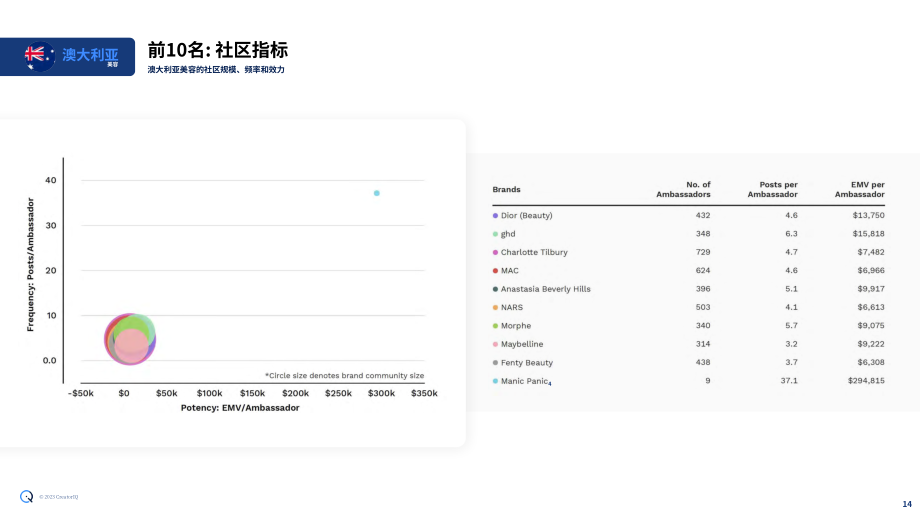920x518 pixels.
Task: Select the MAC brand name
Action: (509, 270)
